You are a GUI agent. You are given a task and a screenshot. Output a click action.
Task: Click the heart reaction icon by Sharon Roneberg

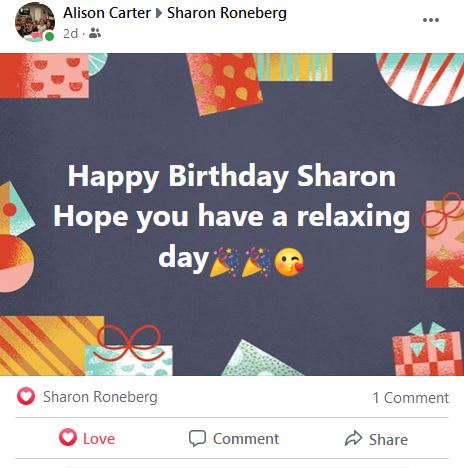tap(26, 397)
